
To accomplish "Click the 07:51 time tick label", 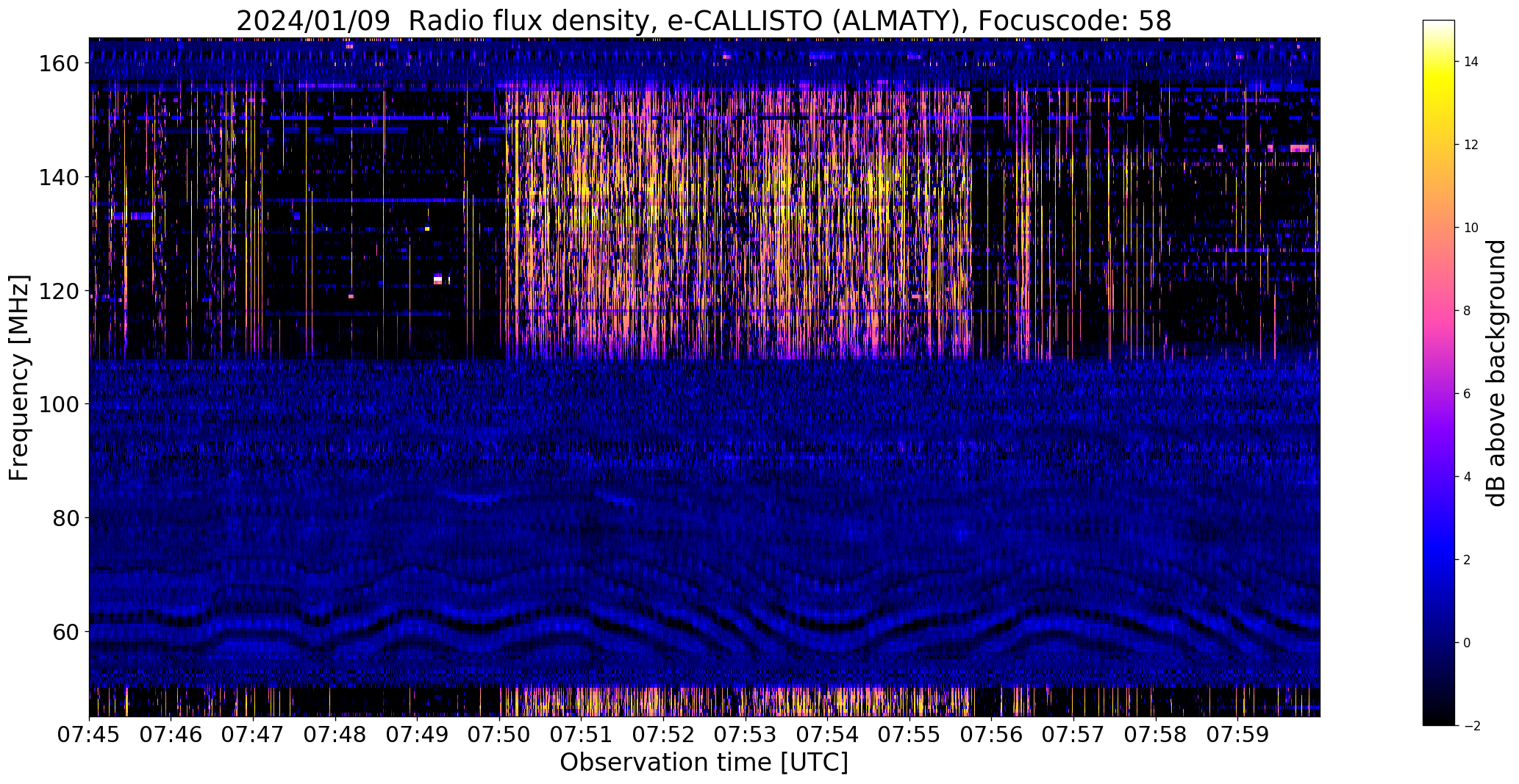I will point(582,733).
